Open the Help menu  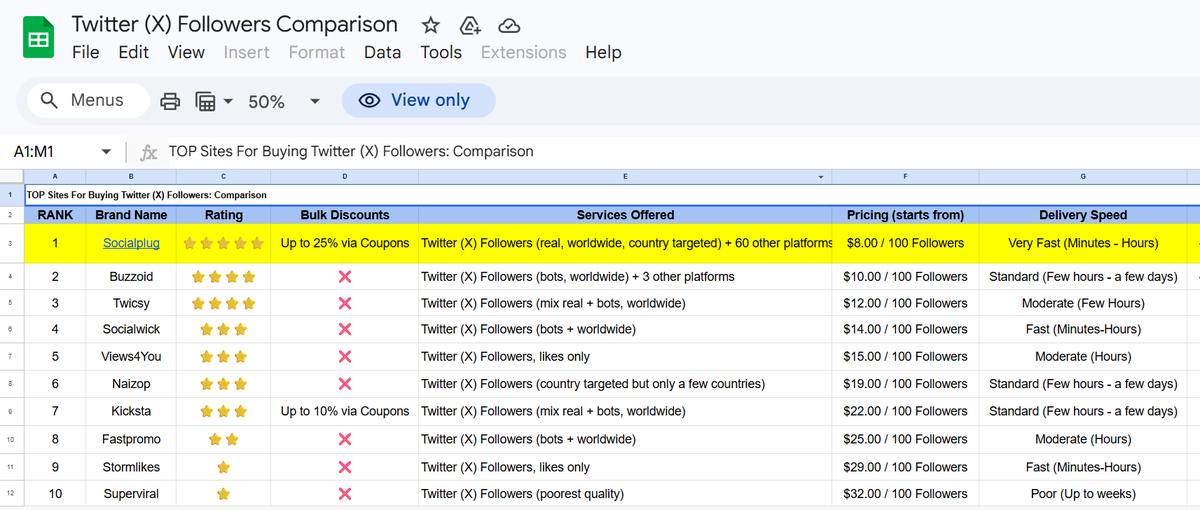(603, 52)
